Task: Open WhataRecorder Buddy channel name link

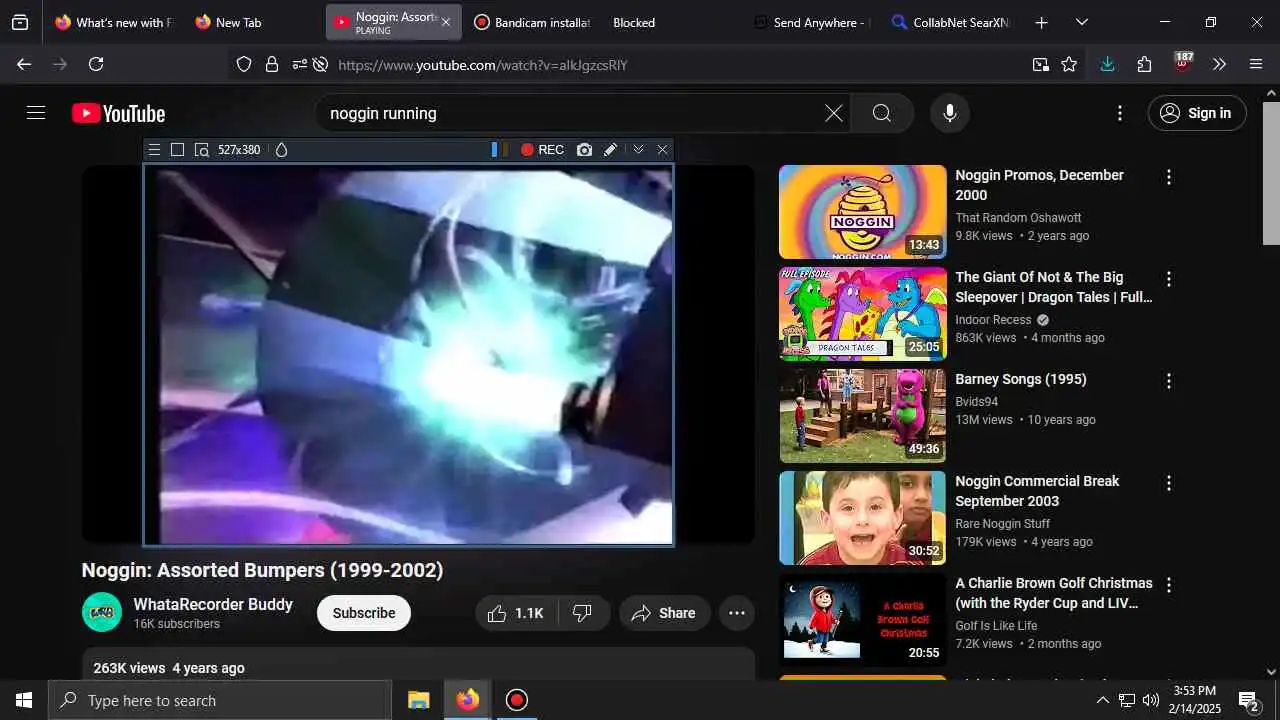Action: (213, 604)
